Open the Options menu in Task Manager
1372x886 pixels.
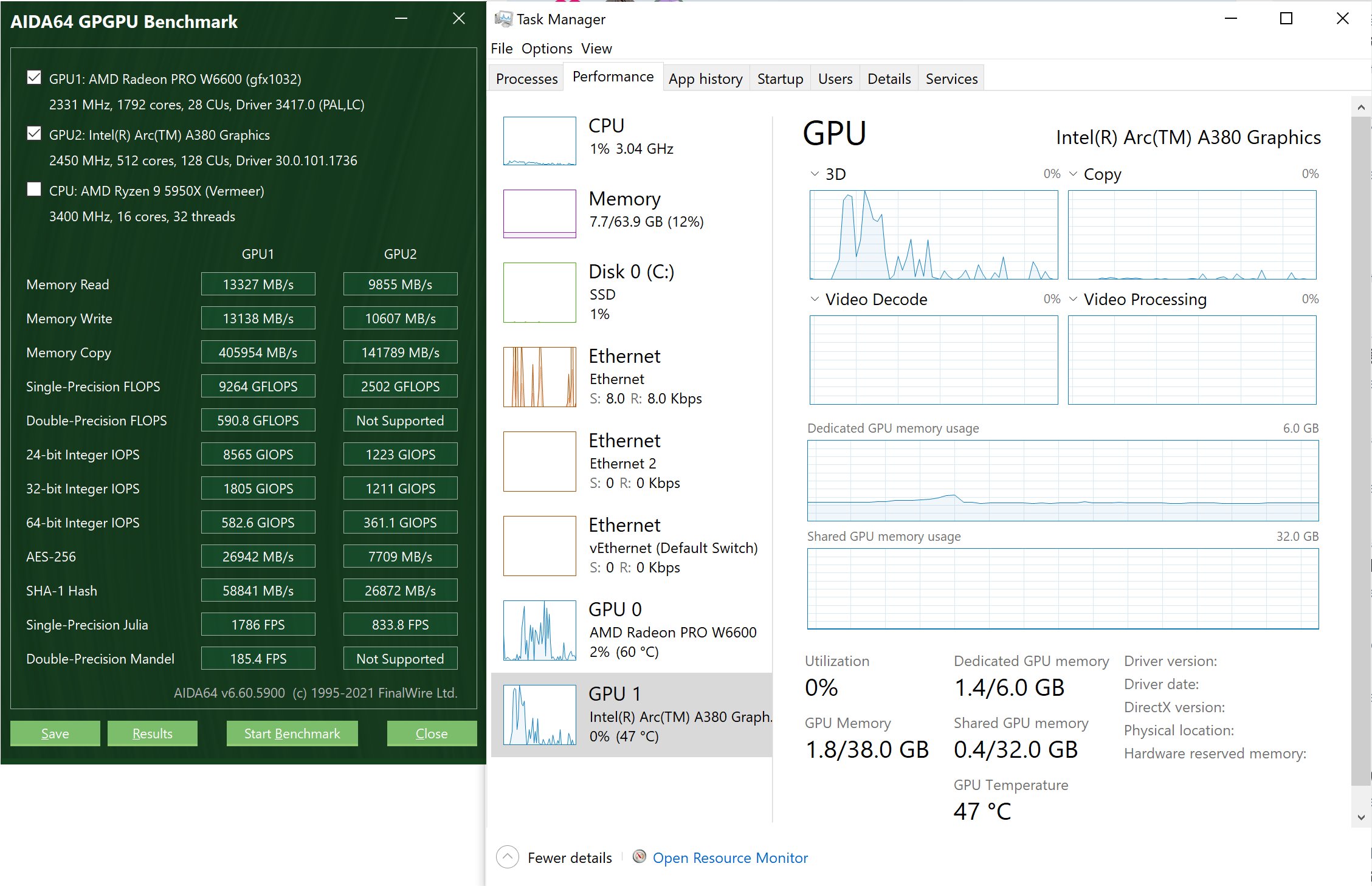pos(547,48)
